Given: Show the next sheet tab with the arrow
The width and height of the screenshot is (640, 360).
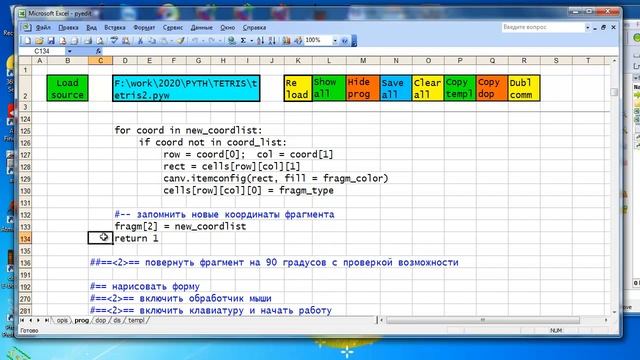Looking at the screenshot, I should [38, 320].
